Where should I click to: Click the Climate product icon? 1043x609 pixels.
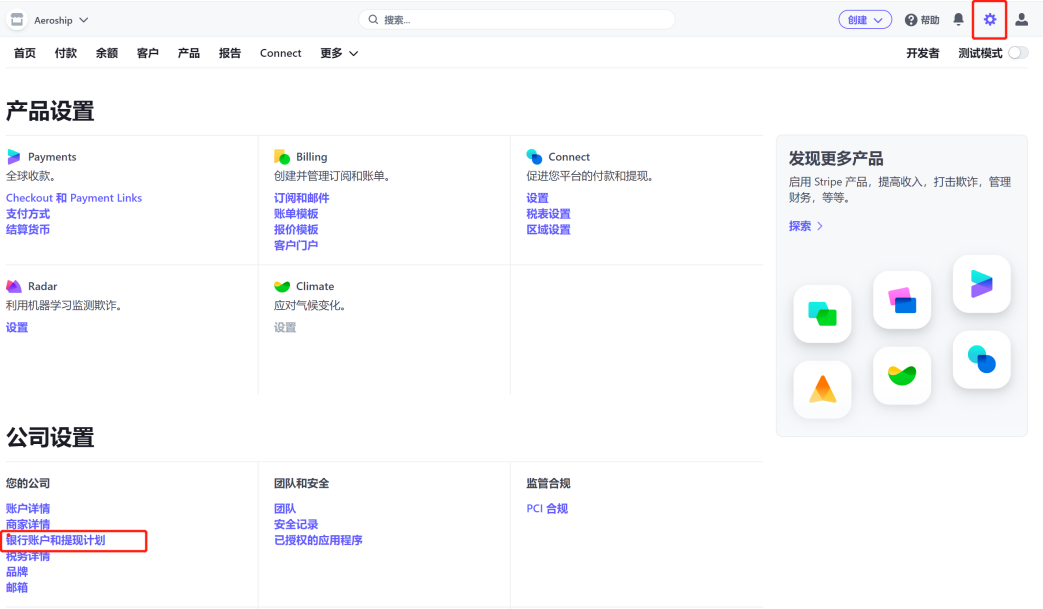tap(283, 286)
